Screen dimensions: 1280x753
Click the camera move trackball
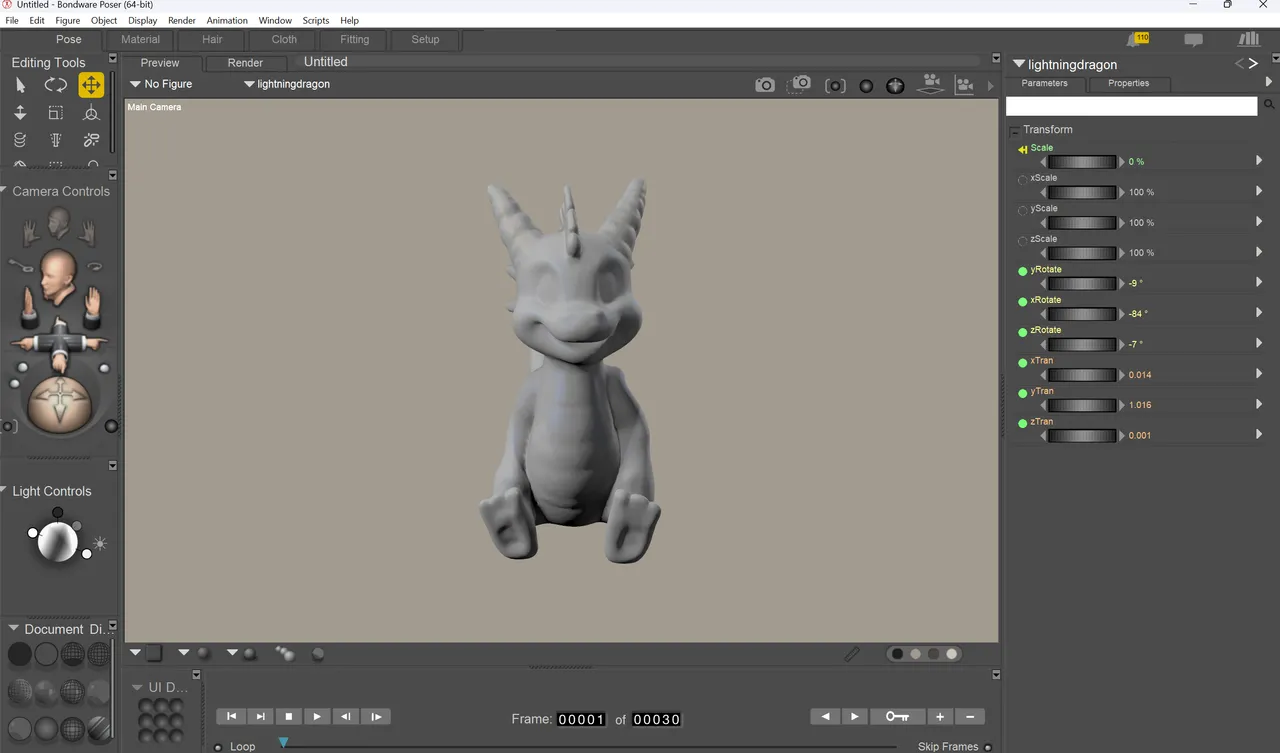point(59,404)
